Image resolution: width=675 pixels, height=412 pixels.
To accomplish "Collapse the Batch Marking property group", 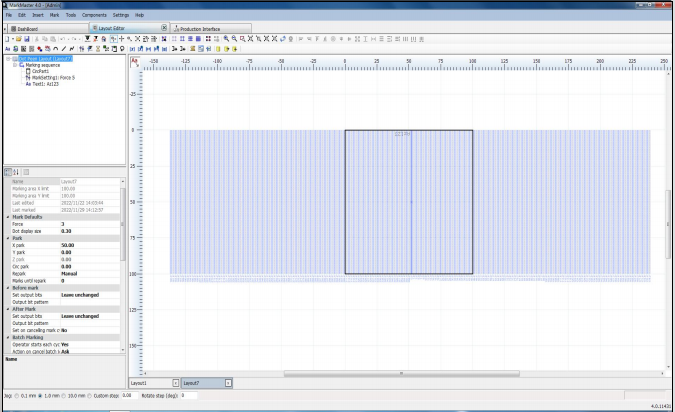I will (x=8, y=337).
